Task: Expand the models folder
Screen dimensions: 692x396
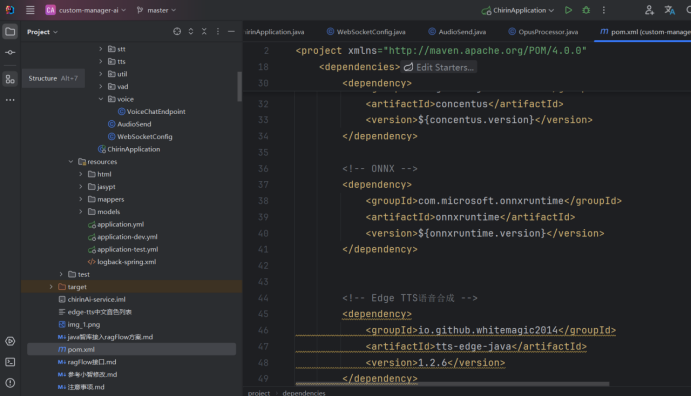Action: [x=81, y=211]
